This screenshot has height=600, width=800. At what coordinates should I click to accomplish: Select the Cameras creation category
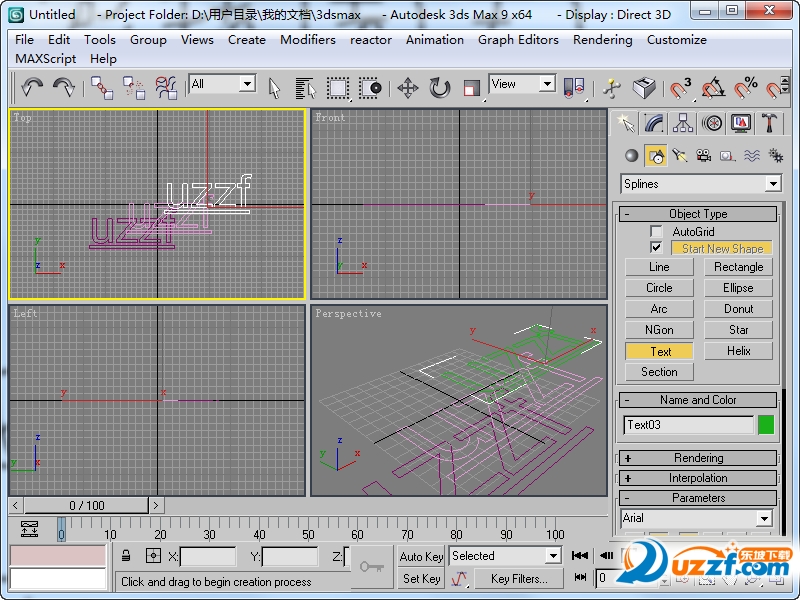pyautogui.click(x=705, y=155)
